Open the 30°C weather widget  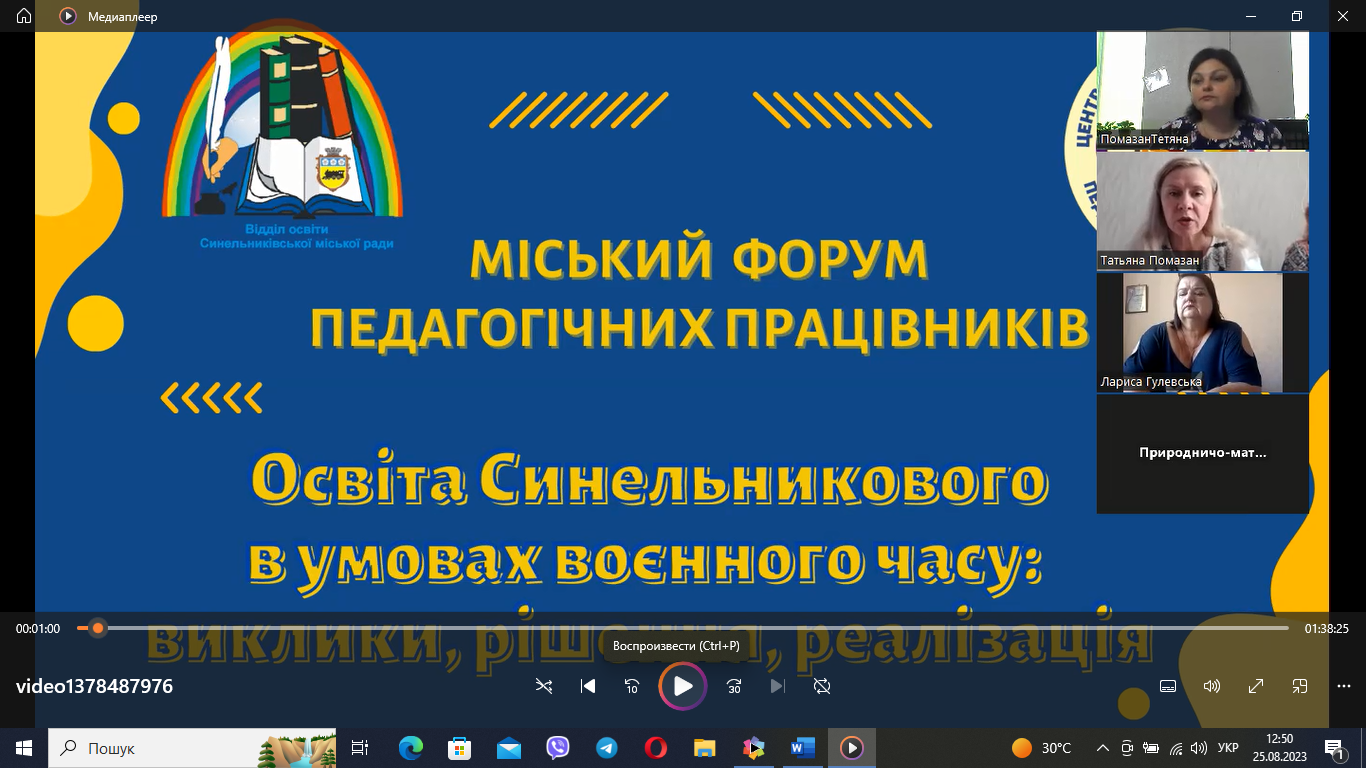point(1042,748)
